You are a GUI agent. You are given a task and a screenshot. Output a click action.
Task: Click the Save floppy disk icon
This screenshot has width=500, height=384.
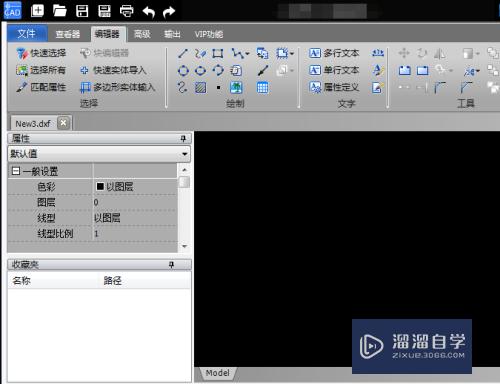coord(82,11)
